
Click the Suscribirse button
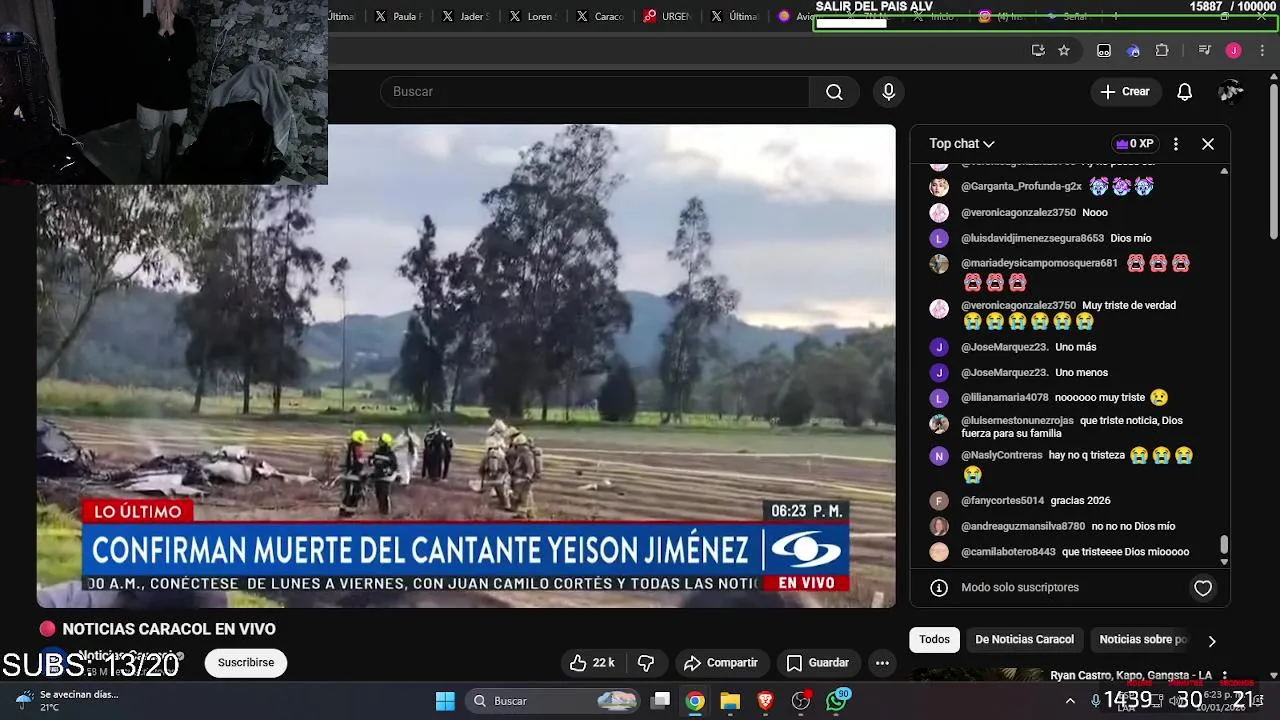coord(246,663)
